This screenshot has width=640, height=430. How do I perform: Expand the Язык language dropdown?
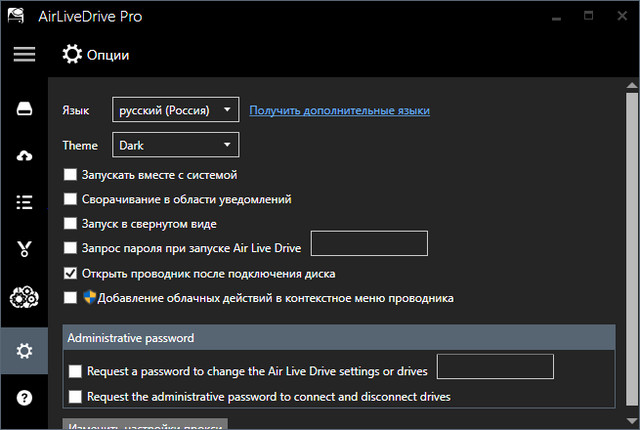pos(176,110)
